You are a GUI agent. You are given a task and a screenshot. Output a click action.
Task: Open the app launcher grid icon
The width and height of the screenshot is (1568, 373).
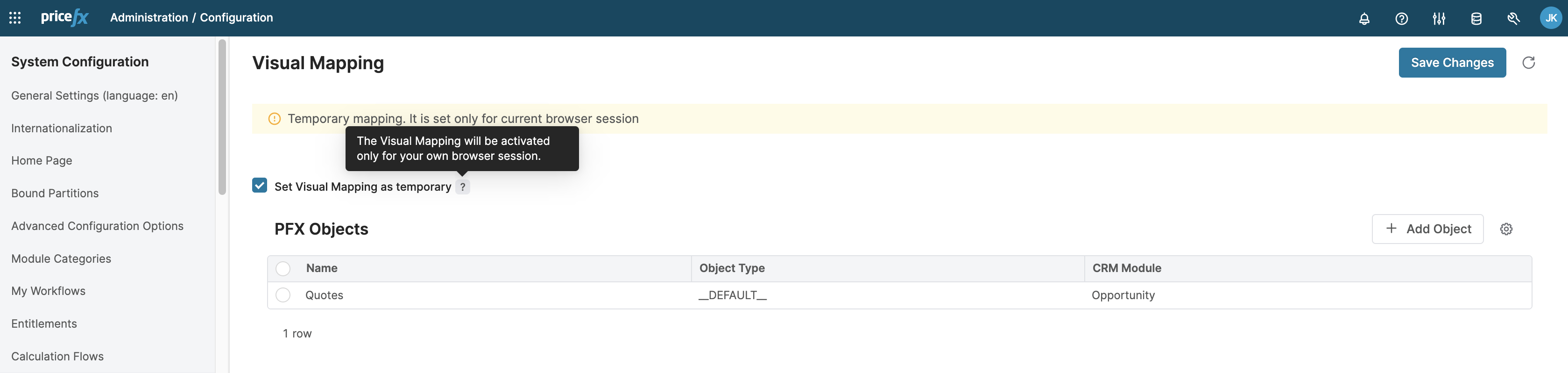tap(15, 18)
